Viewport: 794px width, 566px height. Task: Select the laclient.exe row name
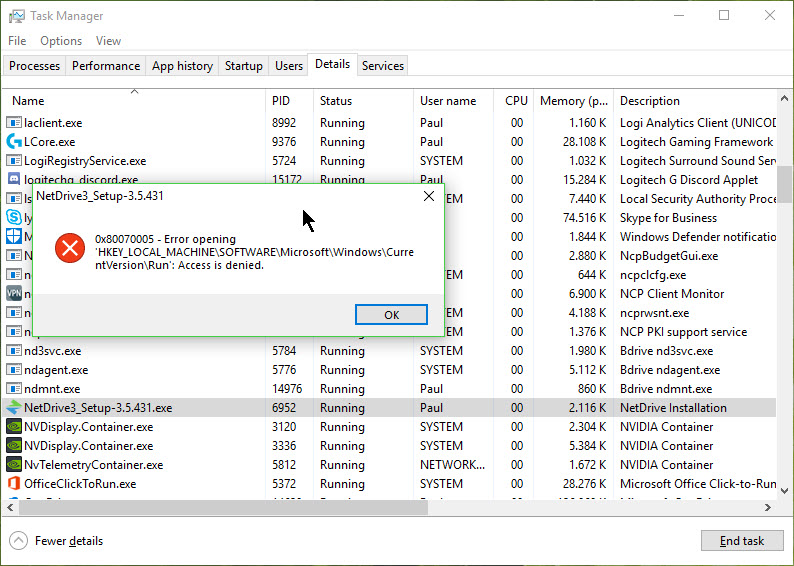(x=53, y=123)
